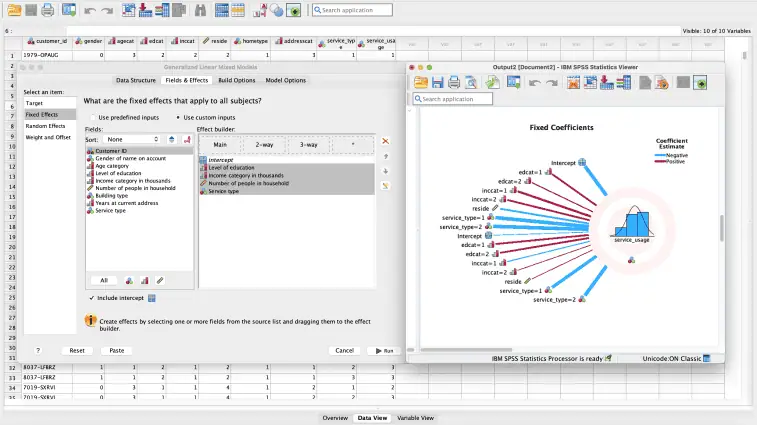This screenshot has width=757, height=425.
Task: Click undo arrow in Data Editor toolbar
Action: (90, 10)
